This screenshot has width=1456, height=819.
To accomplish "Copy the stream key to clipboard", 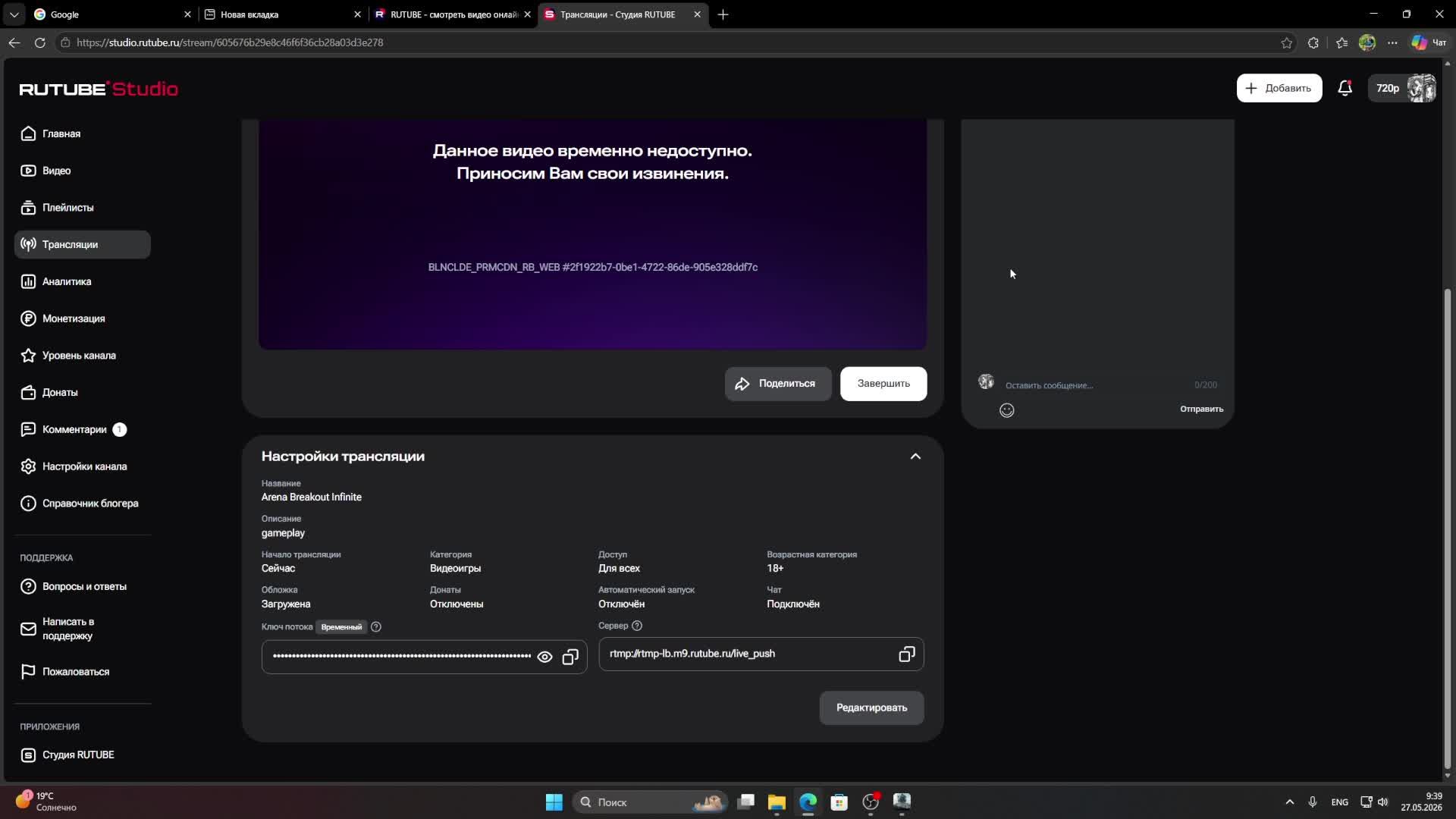I will point(570,657).
